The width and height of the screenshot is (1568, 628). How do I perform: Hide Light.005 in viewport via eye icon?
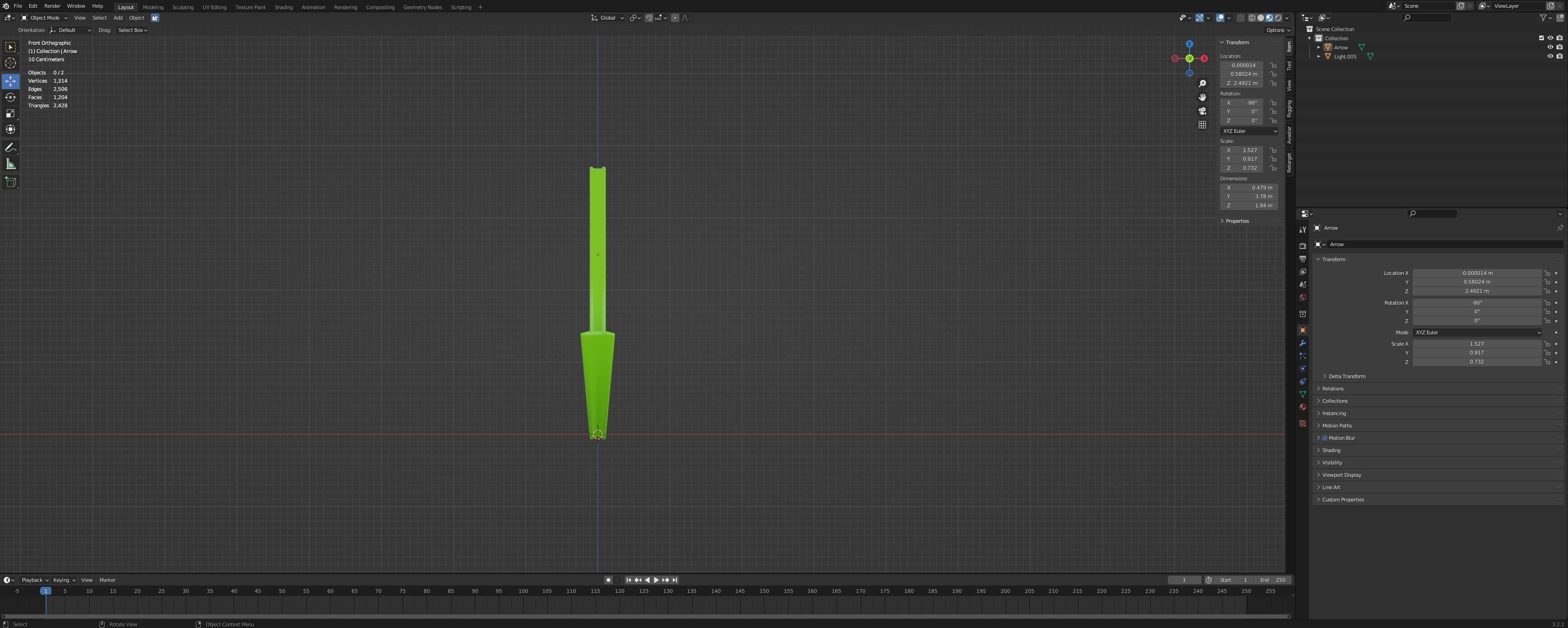coord(1550,57)
